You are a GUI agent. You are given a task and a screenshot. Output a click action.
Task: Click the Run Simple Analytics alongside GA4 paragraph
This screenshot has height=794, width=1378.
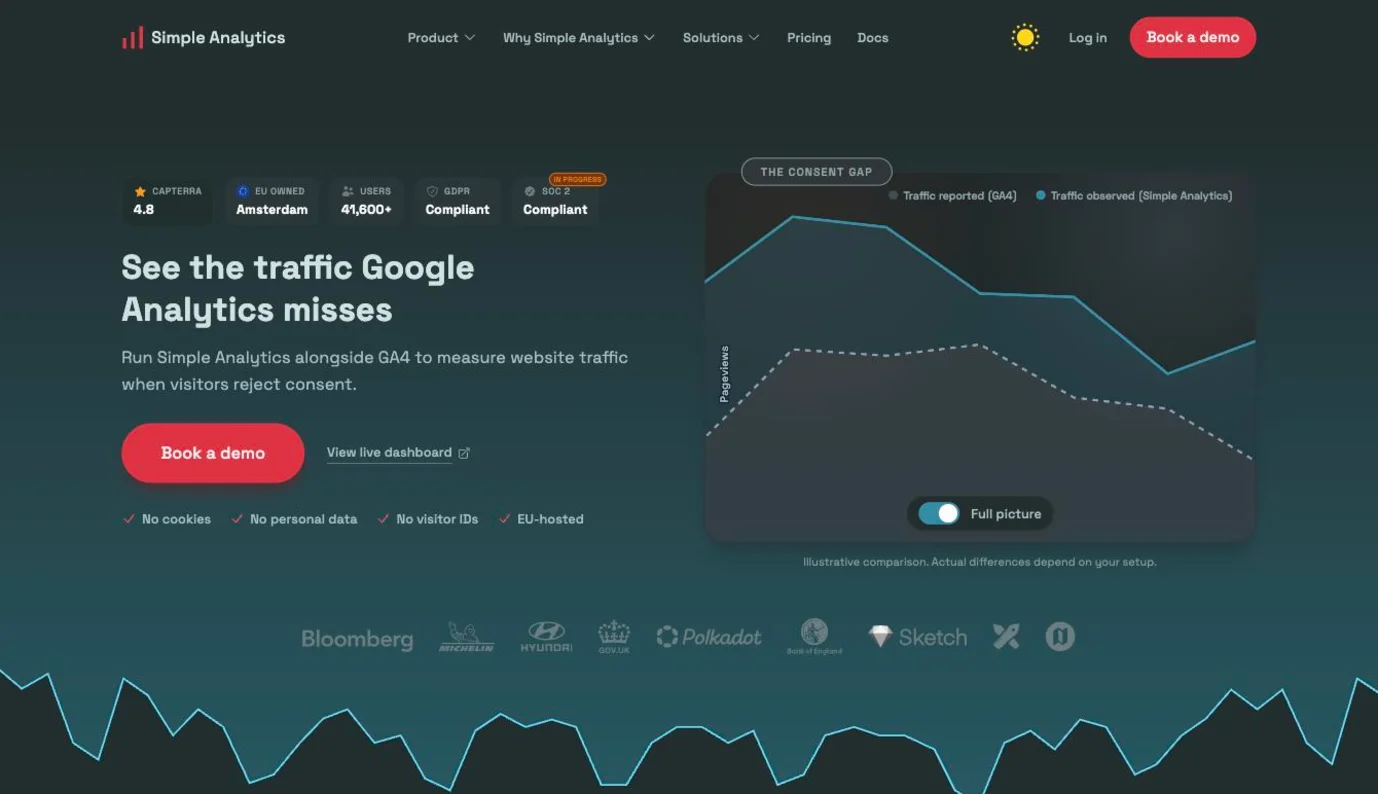click(375, 371)
